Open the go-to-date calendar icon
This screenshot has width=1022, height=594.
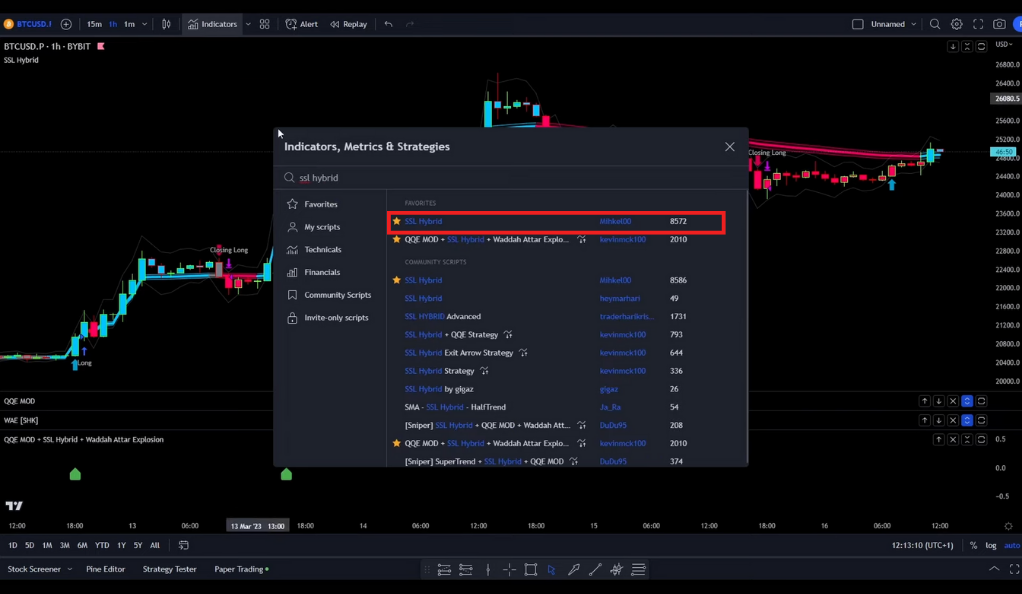point(184,545)
